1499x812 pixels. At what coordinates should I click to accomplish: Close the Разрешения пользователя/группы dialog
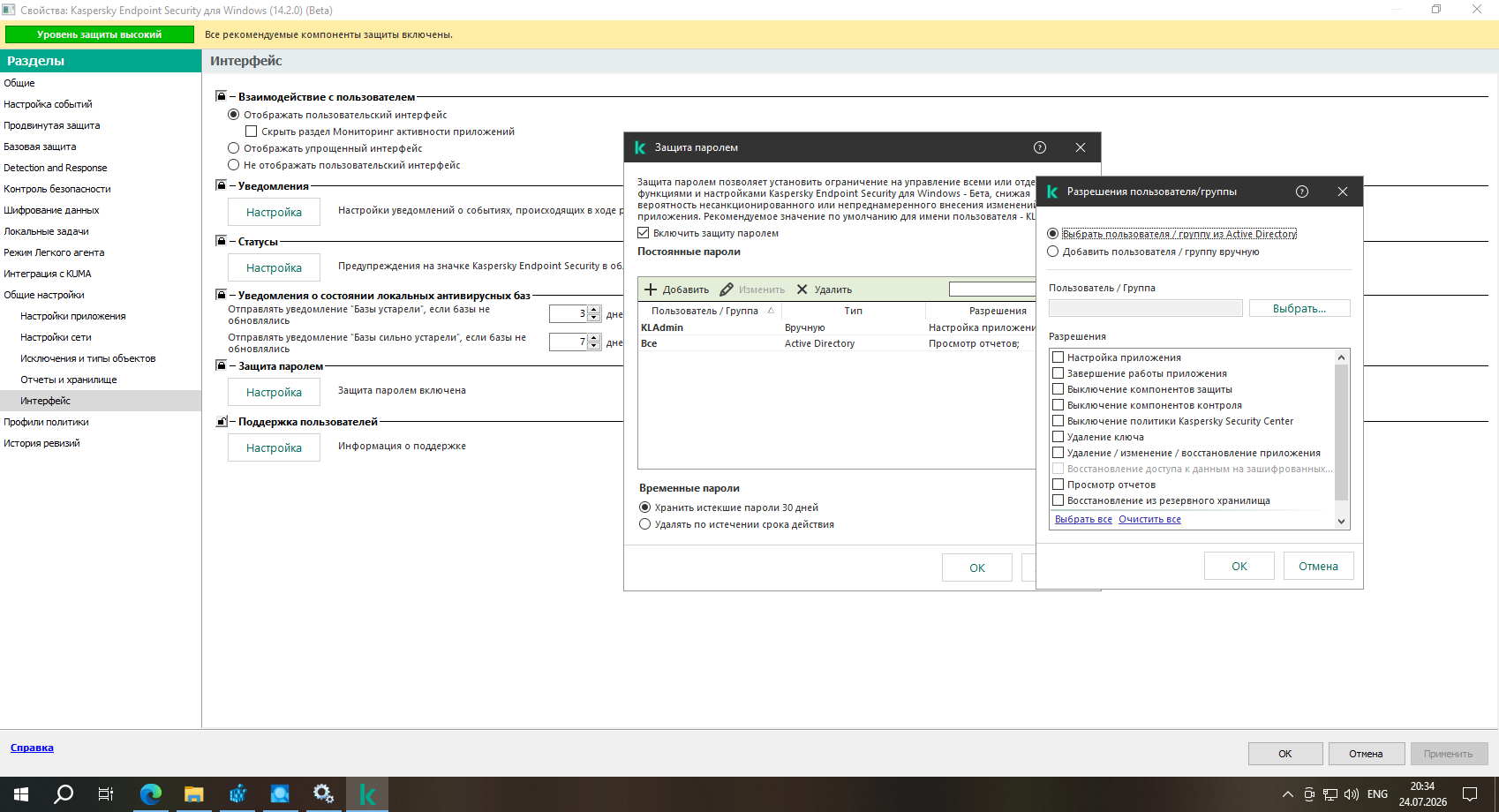pyautogui.click(x=1343, y=192)
